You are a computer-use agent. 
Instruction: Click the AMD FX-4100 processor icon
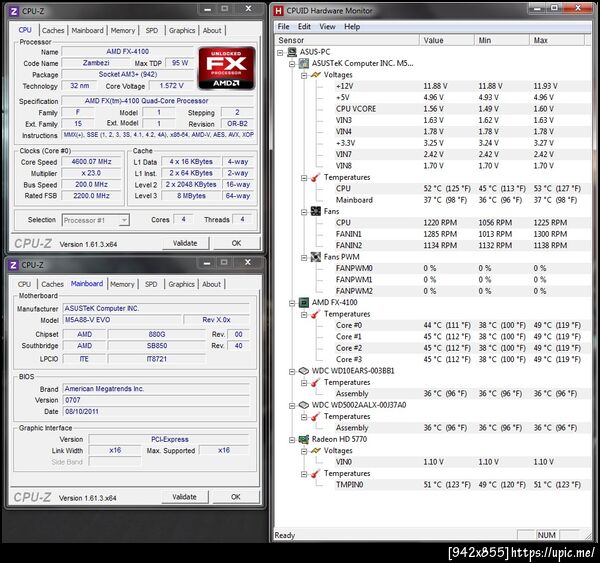tap(304, 302)
